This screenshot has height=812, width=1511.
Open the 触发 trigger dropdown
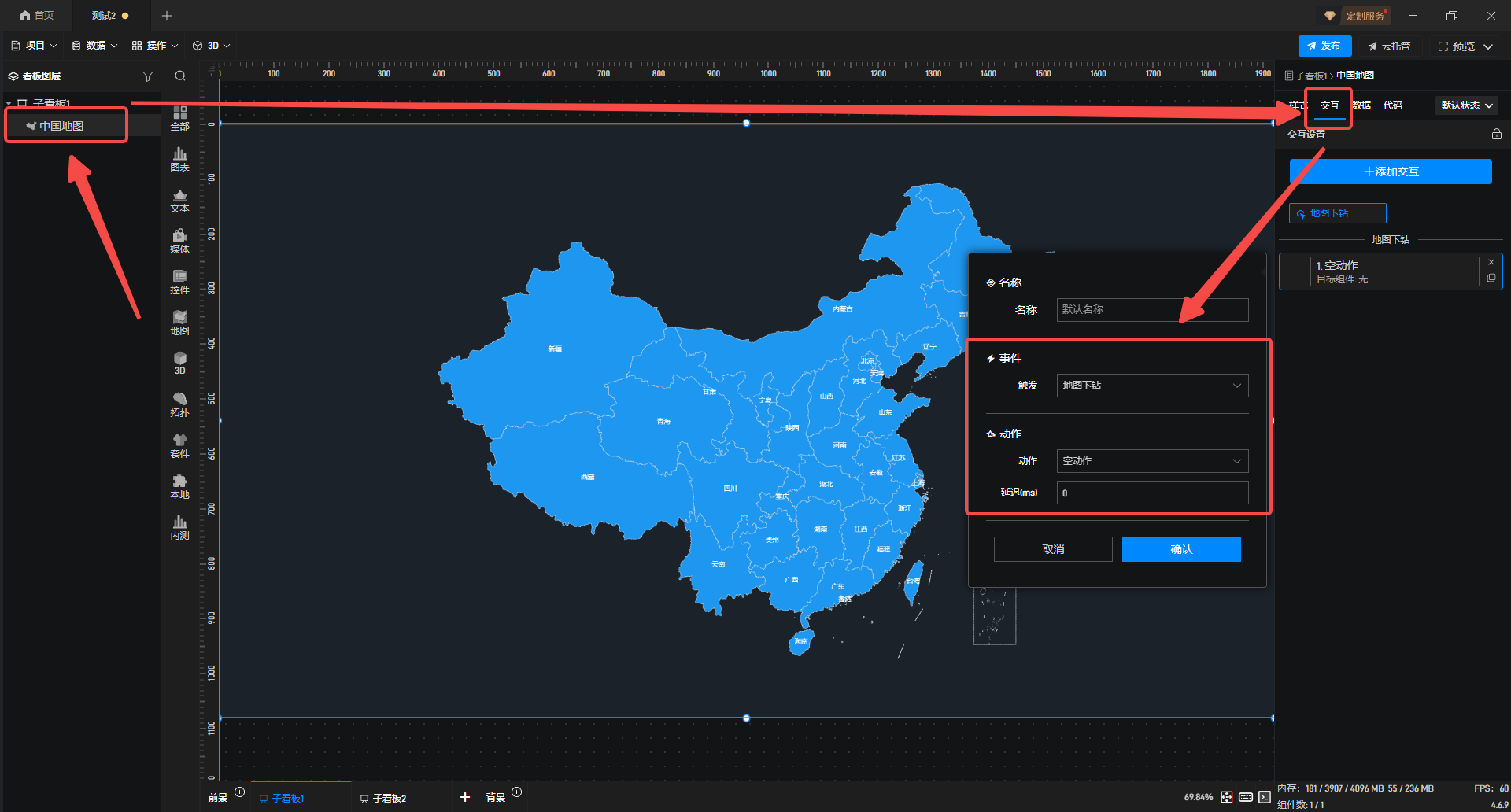click(x=1151, y=386)
